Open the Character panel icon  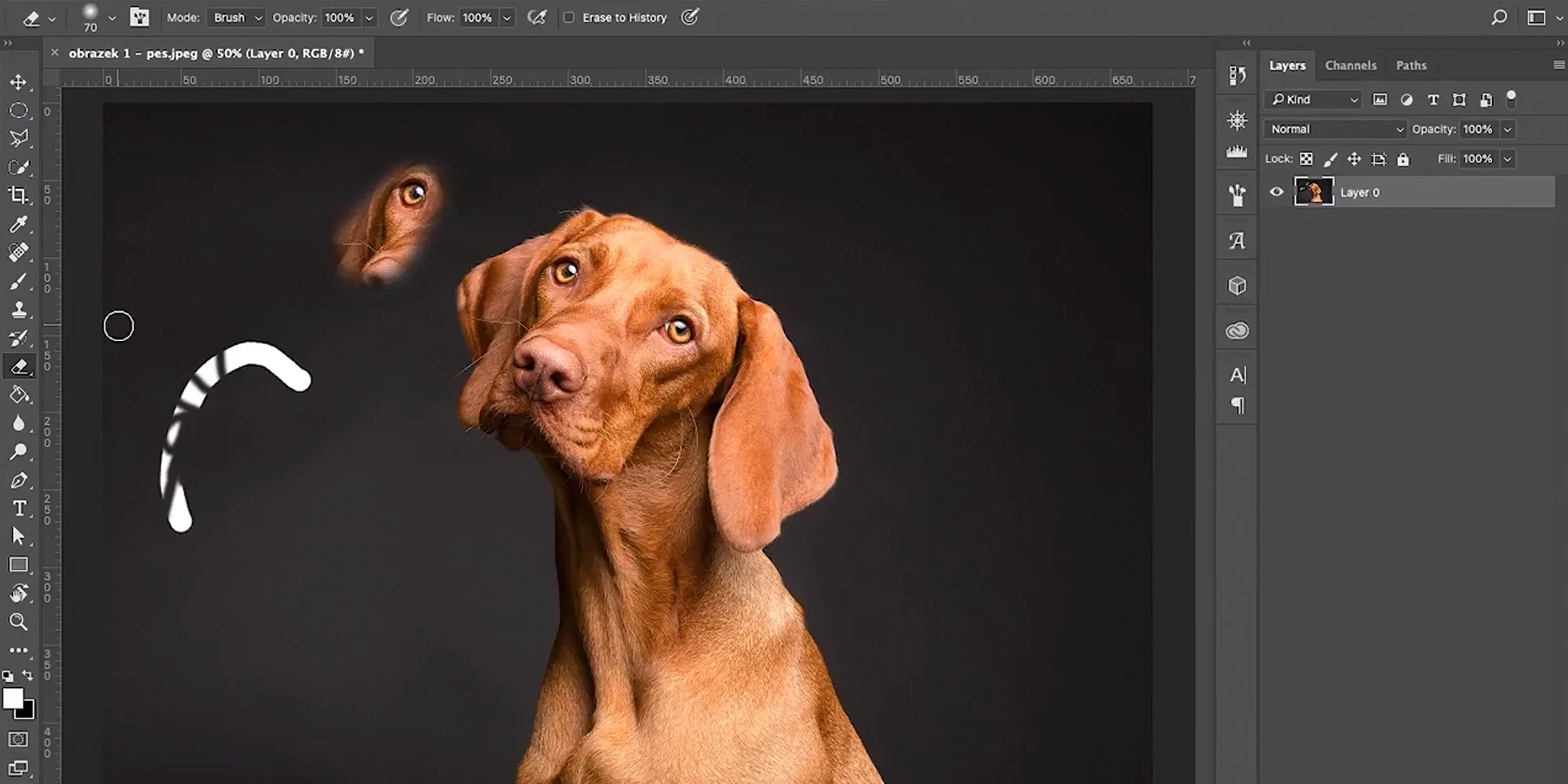(1237, 375)
